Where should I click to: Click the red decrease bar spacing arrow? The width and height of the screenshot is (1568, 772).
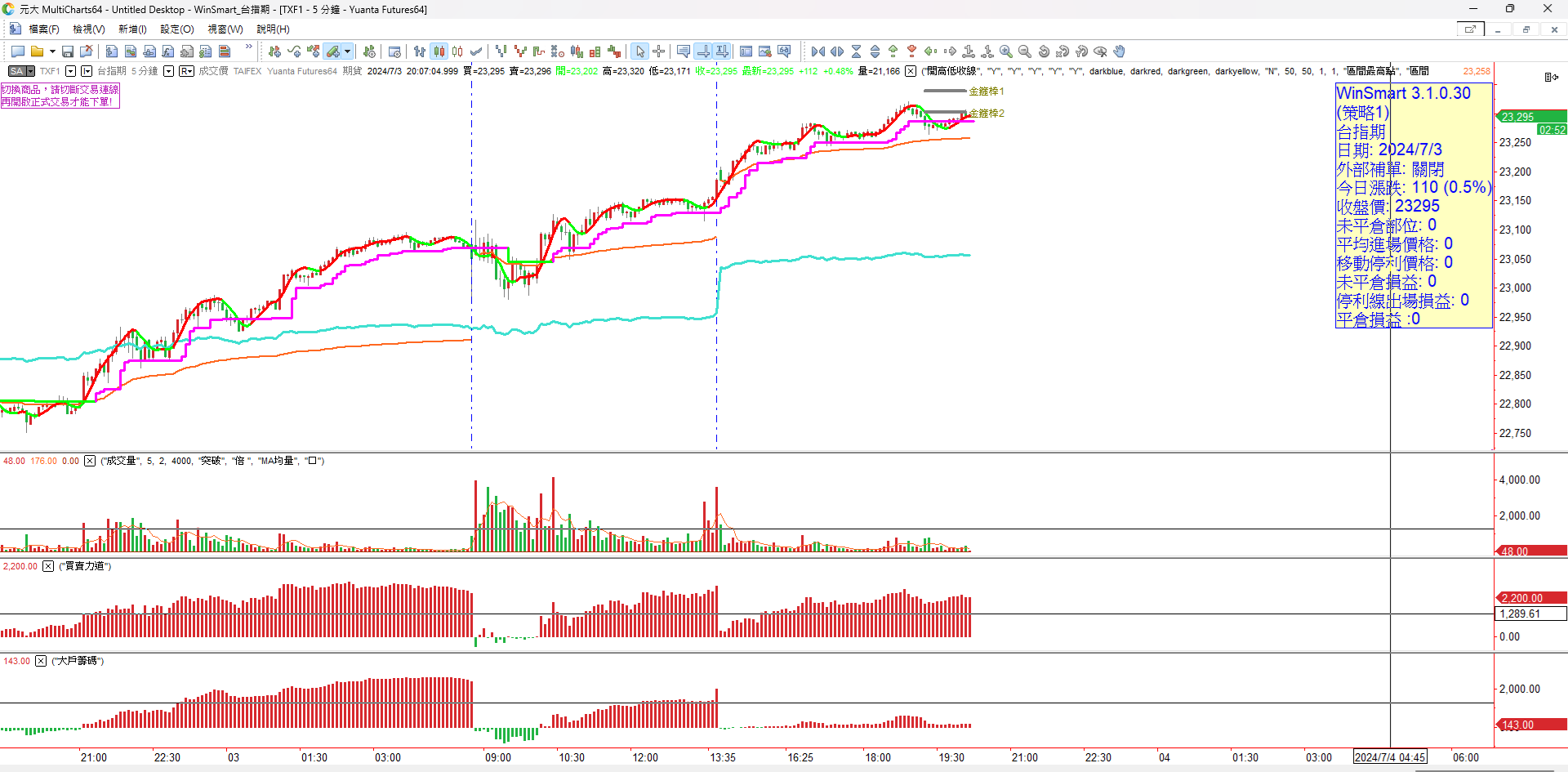click(912, 51)
